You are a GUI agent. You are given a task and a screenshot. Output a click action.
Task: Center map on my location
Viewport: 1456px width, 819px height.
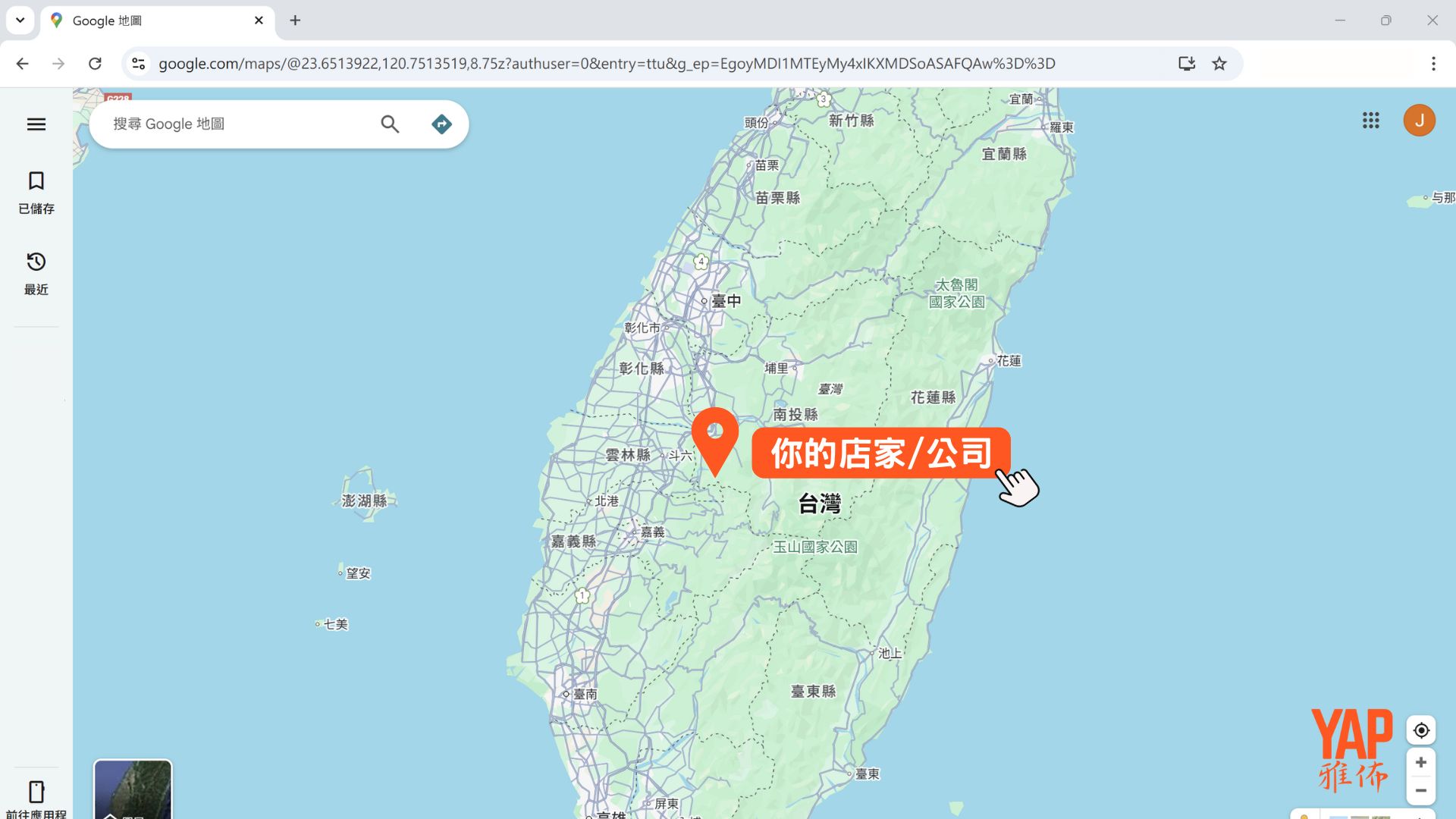(x=1421, y=730)
